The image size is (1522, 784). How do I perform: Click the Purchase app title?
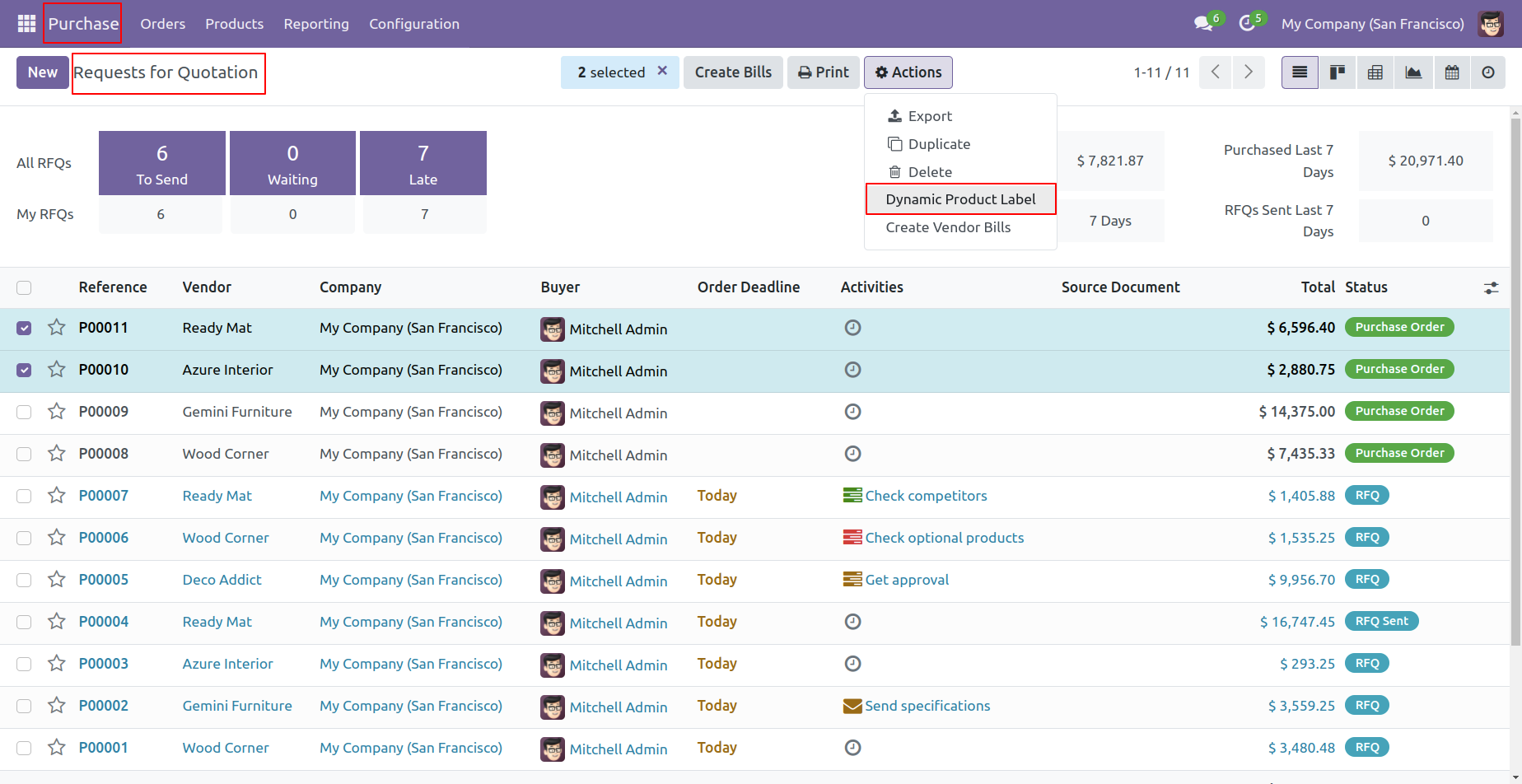coord(83,24)
